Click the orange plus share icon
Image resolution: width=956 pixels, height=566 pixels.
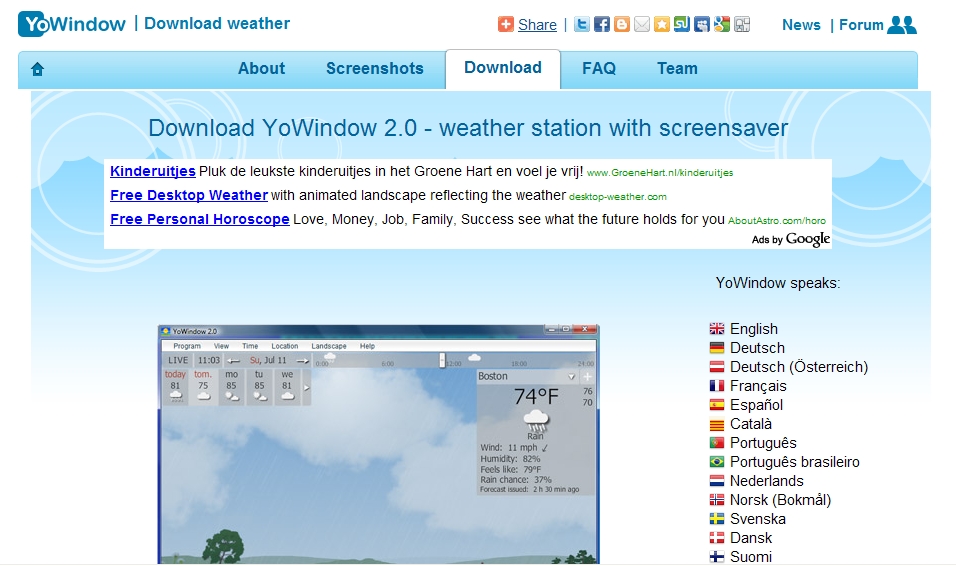tap(505, 24)
